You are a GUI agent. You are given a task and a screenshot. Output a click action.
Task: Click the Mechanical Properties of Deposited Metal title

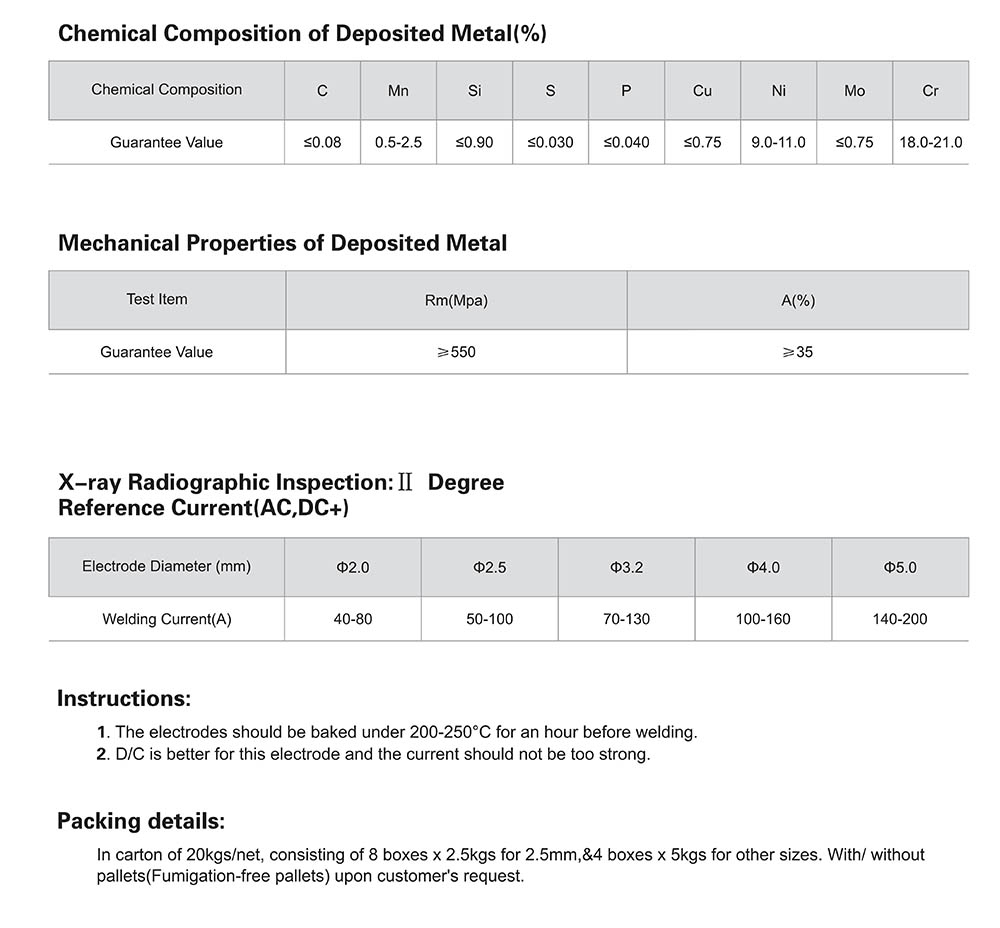tap(283, 243)
